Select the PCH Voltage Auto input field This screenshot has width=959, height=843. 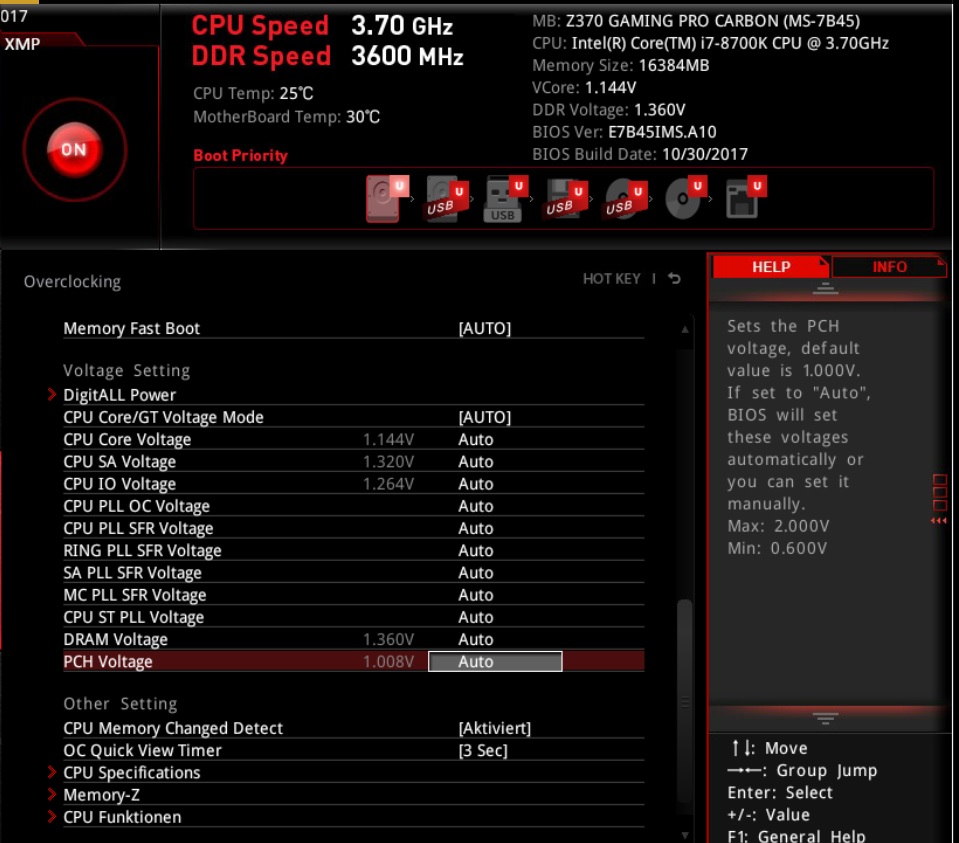495,661
